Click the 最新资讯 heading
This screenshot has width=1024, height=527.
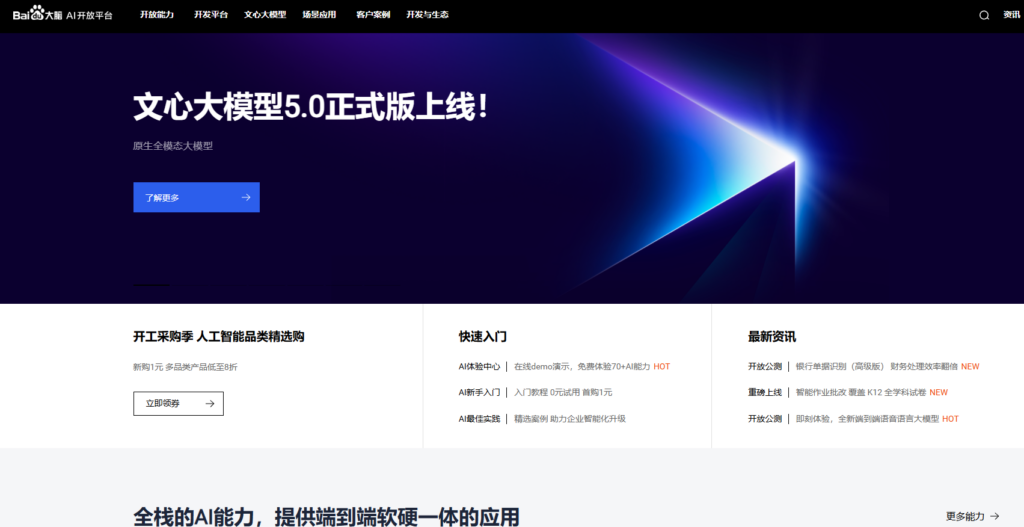coord(772,337)
